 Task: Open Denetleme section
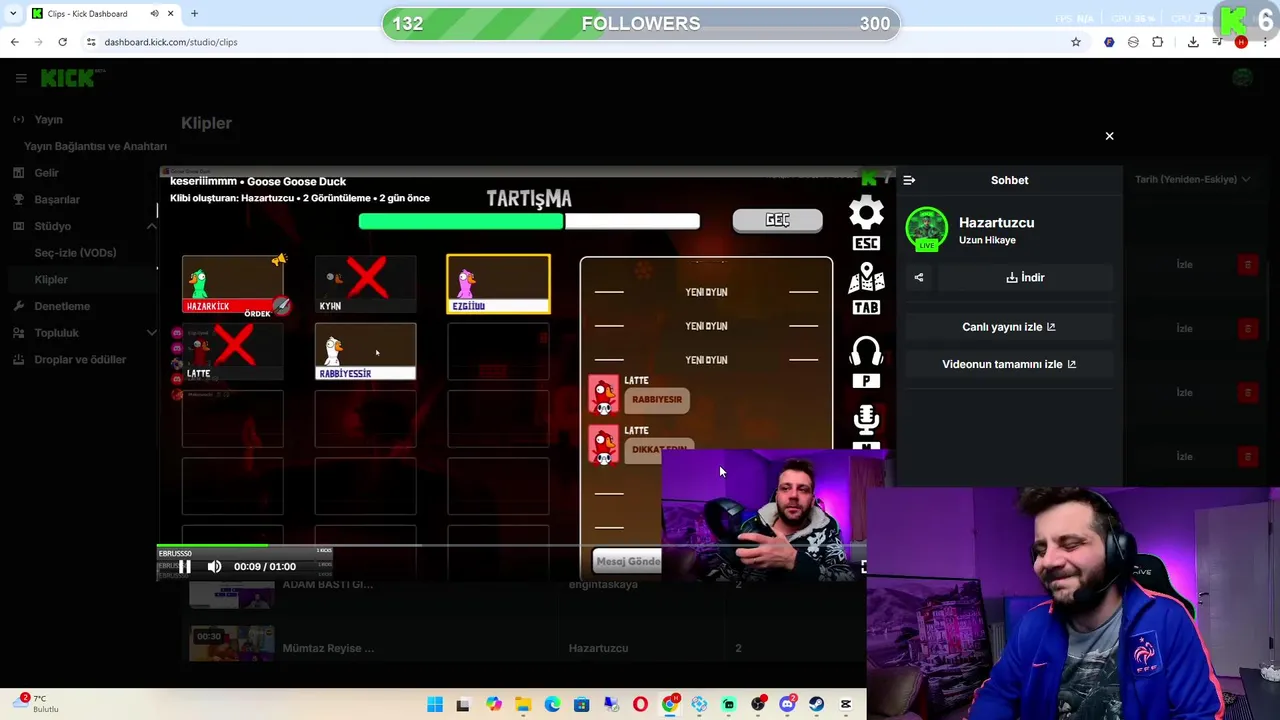point(62,306)
